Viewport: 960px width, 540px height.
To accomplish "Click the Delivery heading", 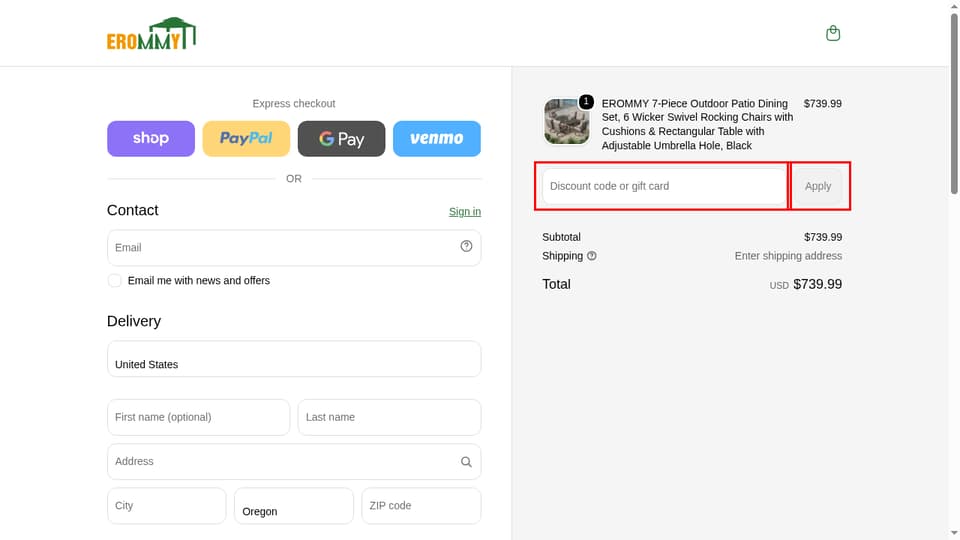I will [x=134, y=321].
